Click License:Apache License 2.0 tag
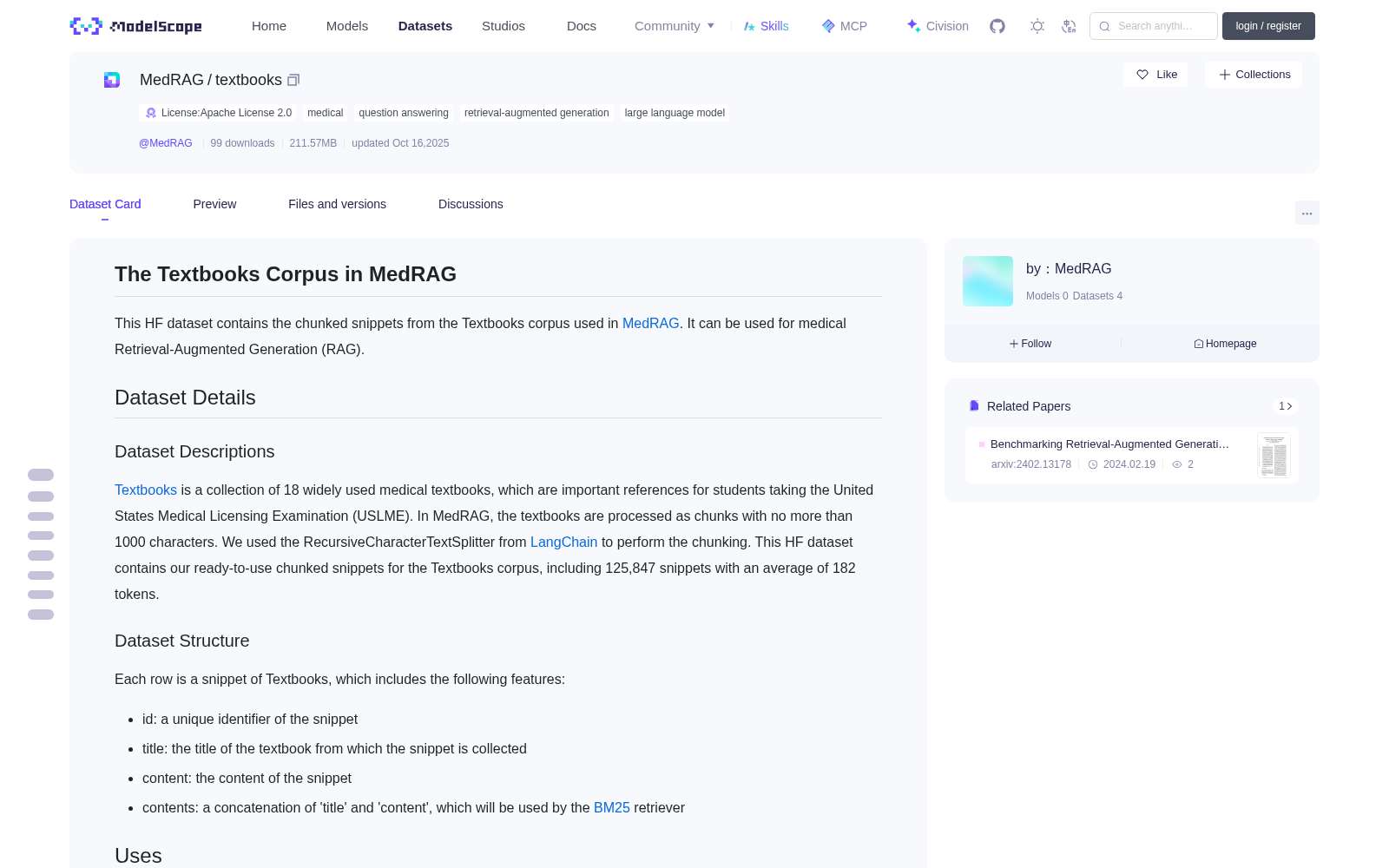 point(217,113)
